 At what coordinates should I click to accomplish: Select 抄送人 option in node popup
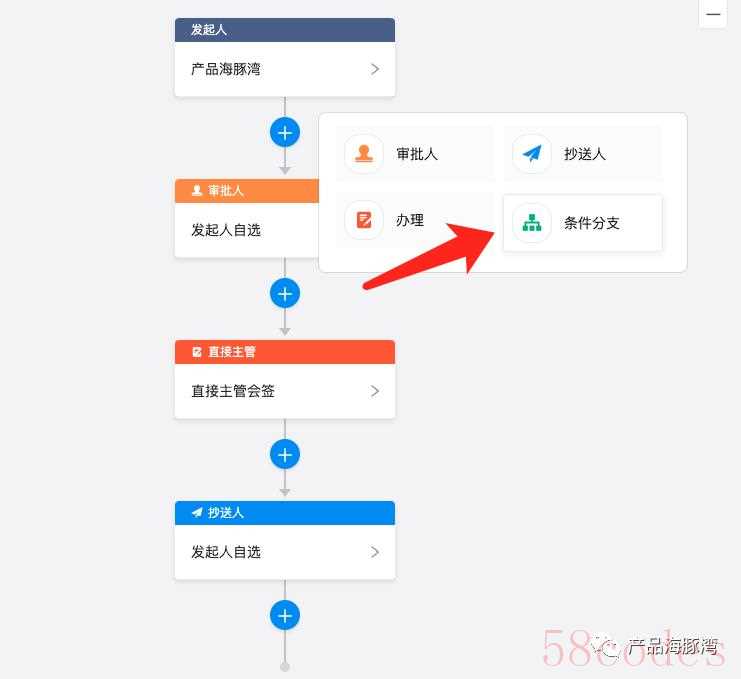[x=583, y=154]
